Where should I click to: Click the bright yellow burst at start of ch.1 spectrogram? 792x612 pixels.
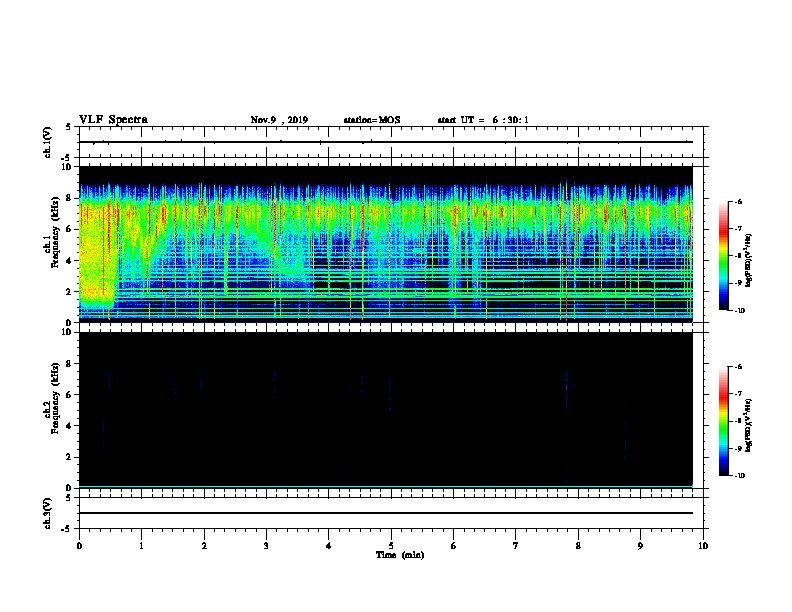click(x=97, y=255)
